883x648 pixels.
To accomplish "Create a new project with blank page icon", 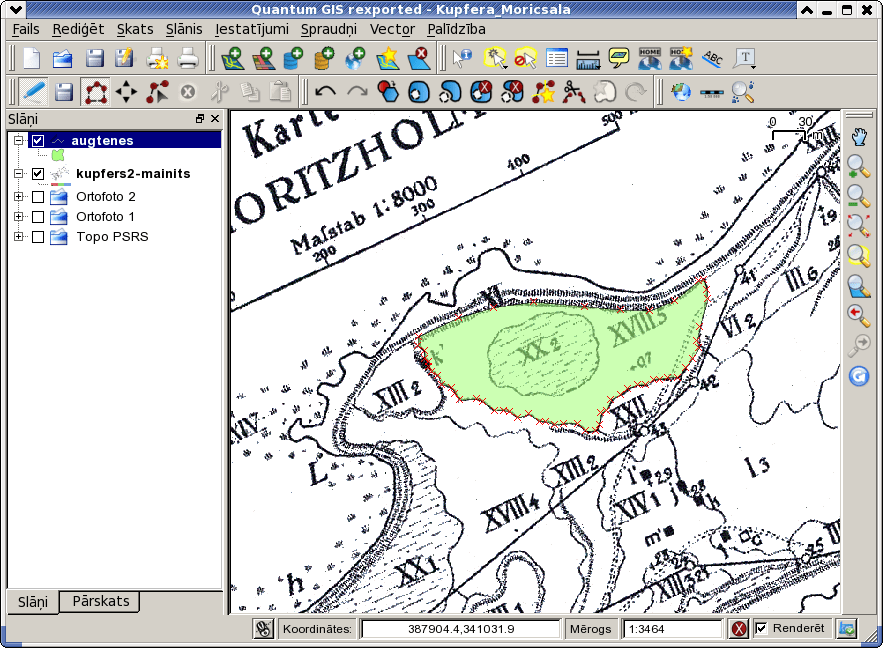I will [32, 59].
